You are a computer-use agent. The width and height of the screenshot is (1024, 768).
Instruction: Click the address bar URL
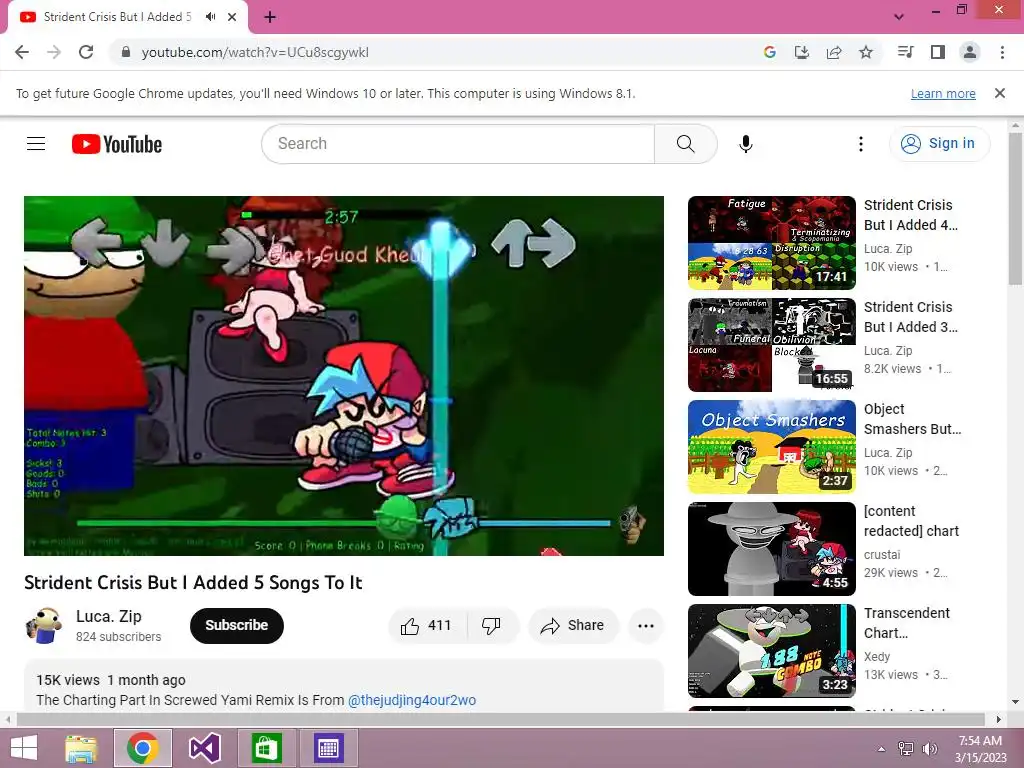(255, 52)
